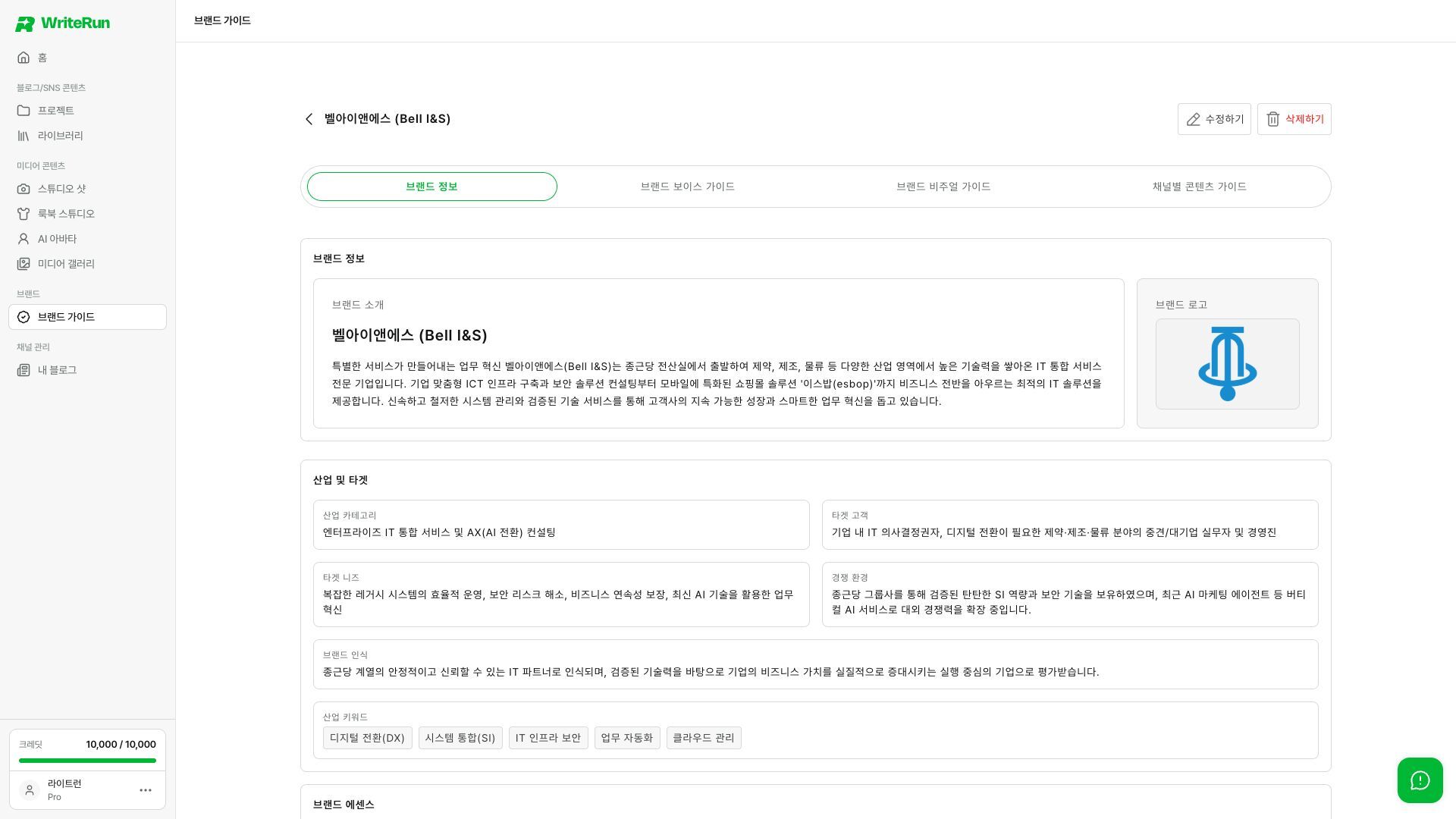Select the 브랜드 가이드 badge icon
Image resolution: width=1456 pixels, height=819 pixels.
pyautogui.click(x=24, y=317)
